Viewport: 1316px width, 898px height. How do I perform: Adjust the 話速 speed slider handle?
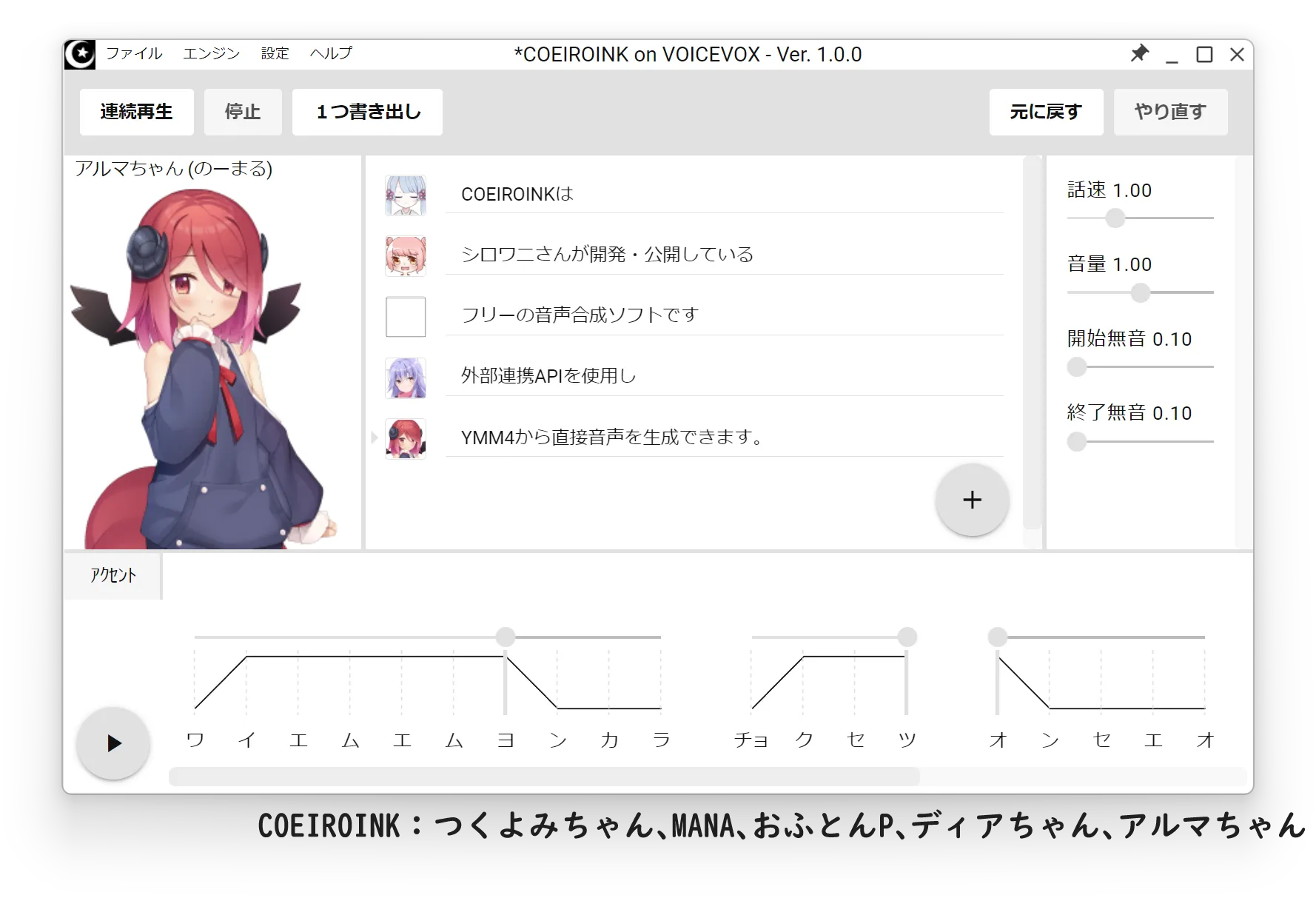1115,218
